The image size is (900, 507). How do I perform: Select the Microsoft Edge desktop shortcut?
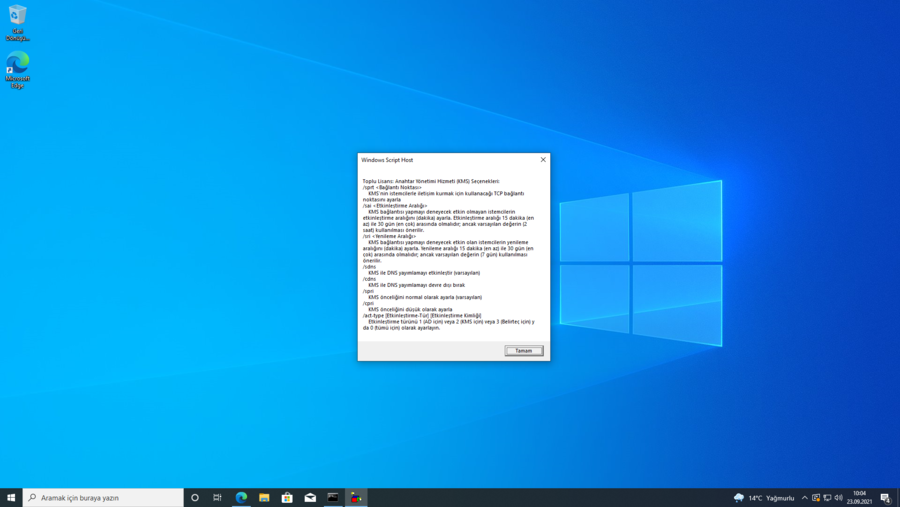tap(17, 70)
